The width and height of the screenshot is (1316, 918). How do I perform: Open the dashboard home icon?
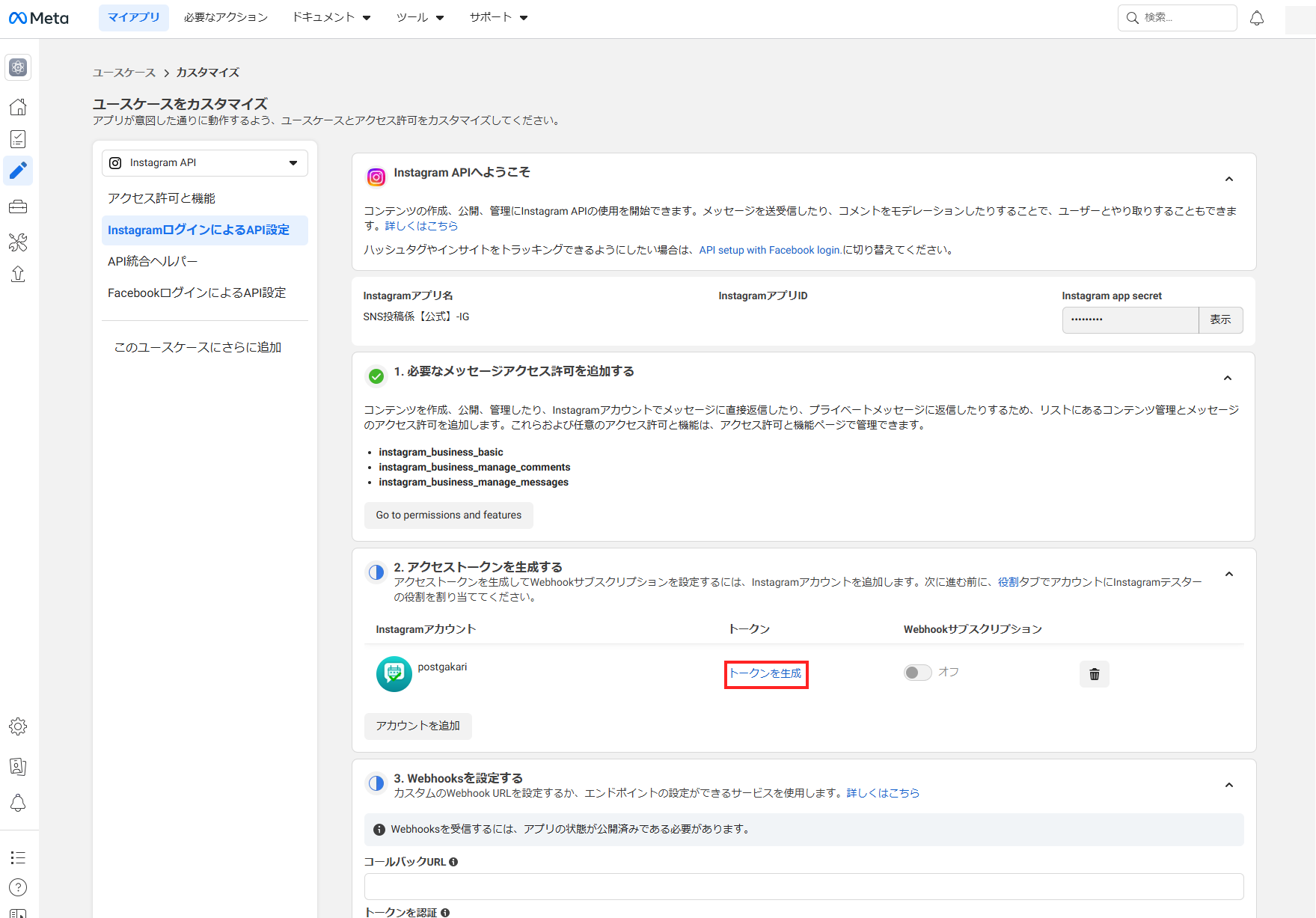click(18, 107)
